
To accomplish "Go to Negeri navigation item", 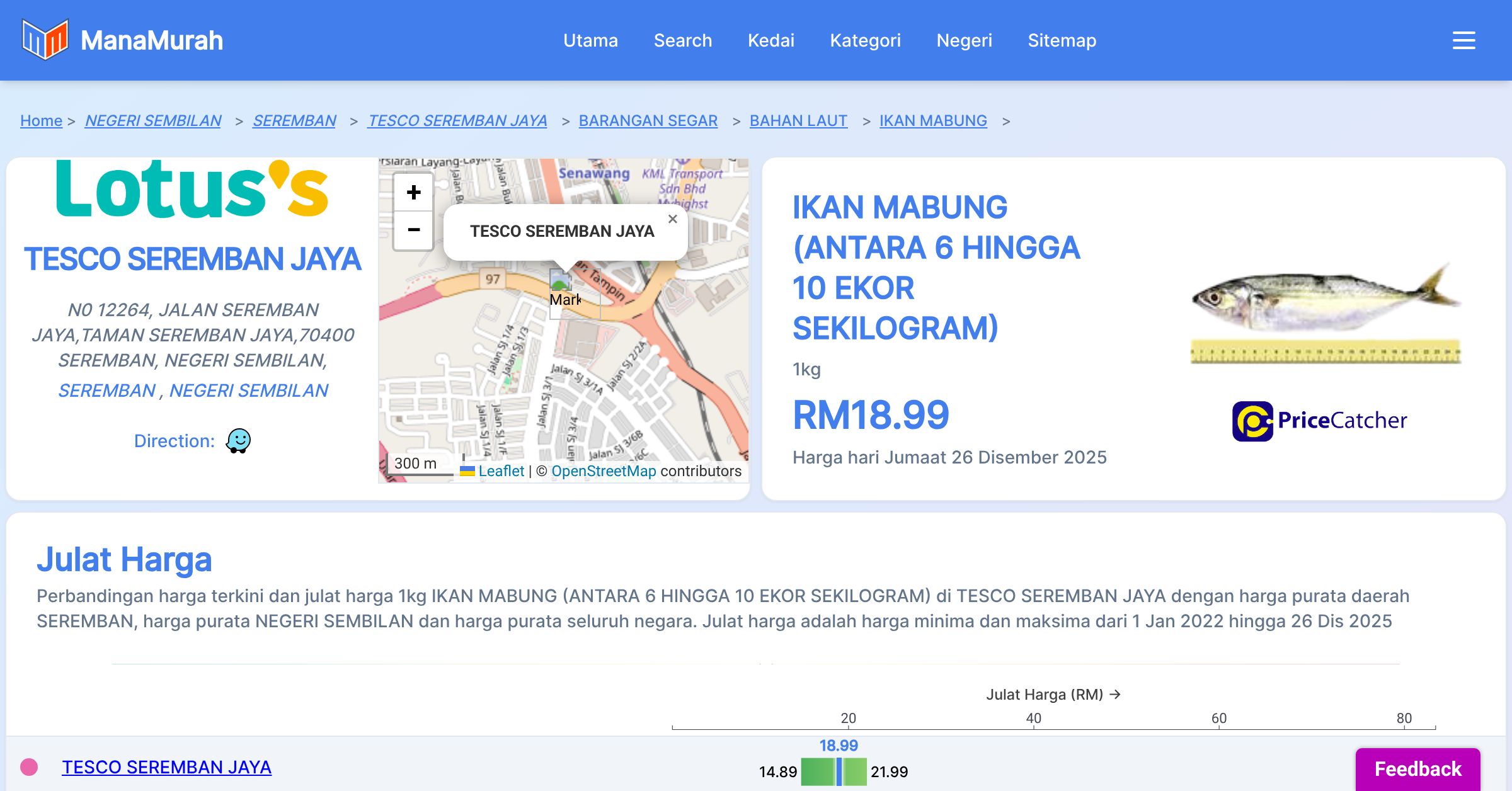I will click(x=964, y=40).
